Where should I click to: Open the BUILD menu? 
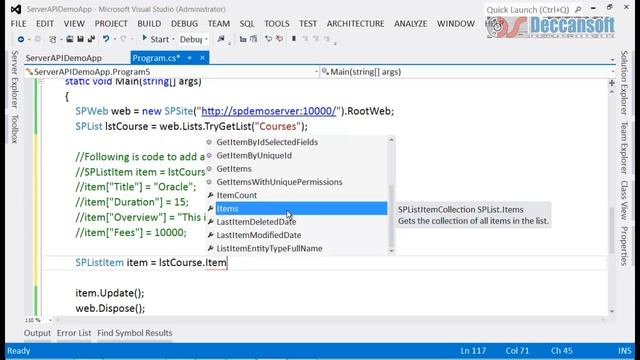pyautogui.click(x=149, y=24)
